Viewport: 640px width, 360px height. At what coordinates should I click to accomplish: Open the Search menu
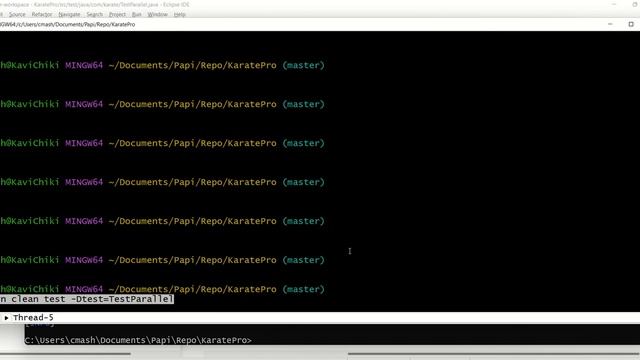(95, 14)
